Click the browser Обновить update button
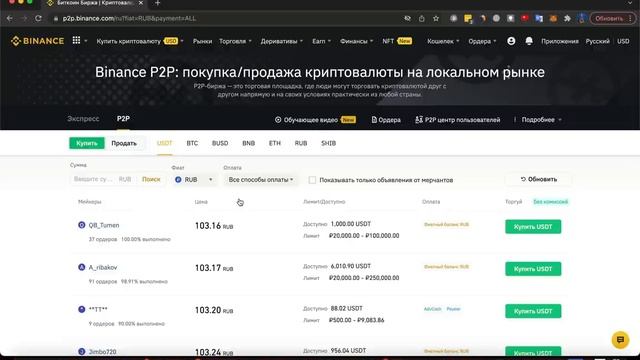The image size is (640, 360). click(x=612, y=18)
